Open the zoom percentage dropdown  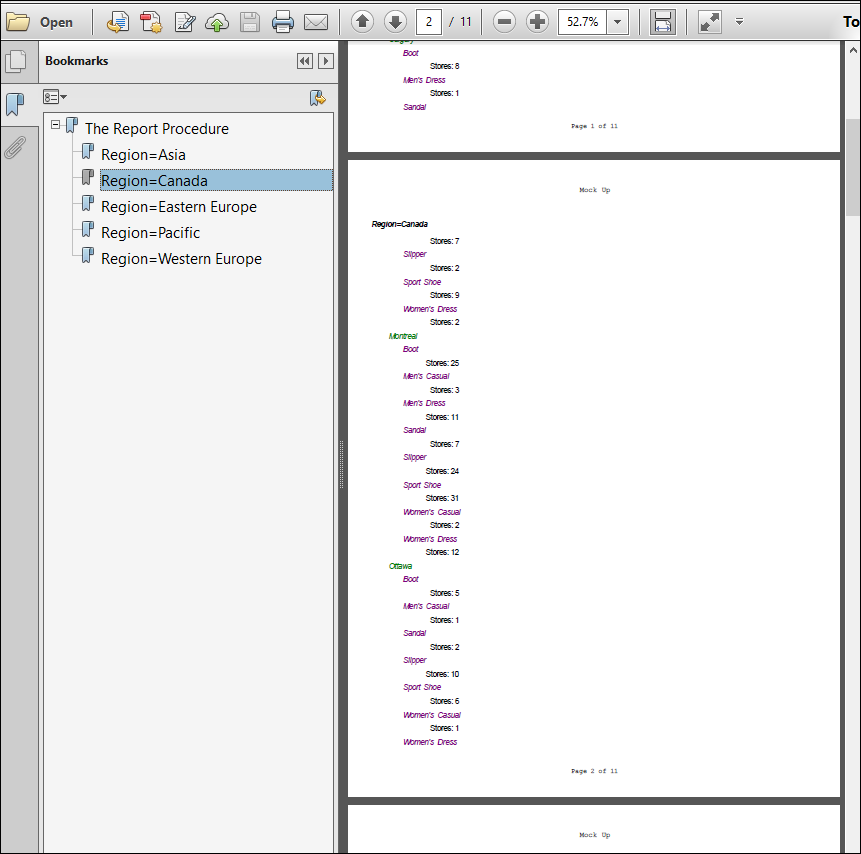click(617, 21)
